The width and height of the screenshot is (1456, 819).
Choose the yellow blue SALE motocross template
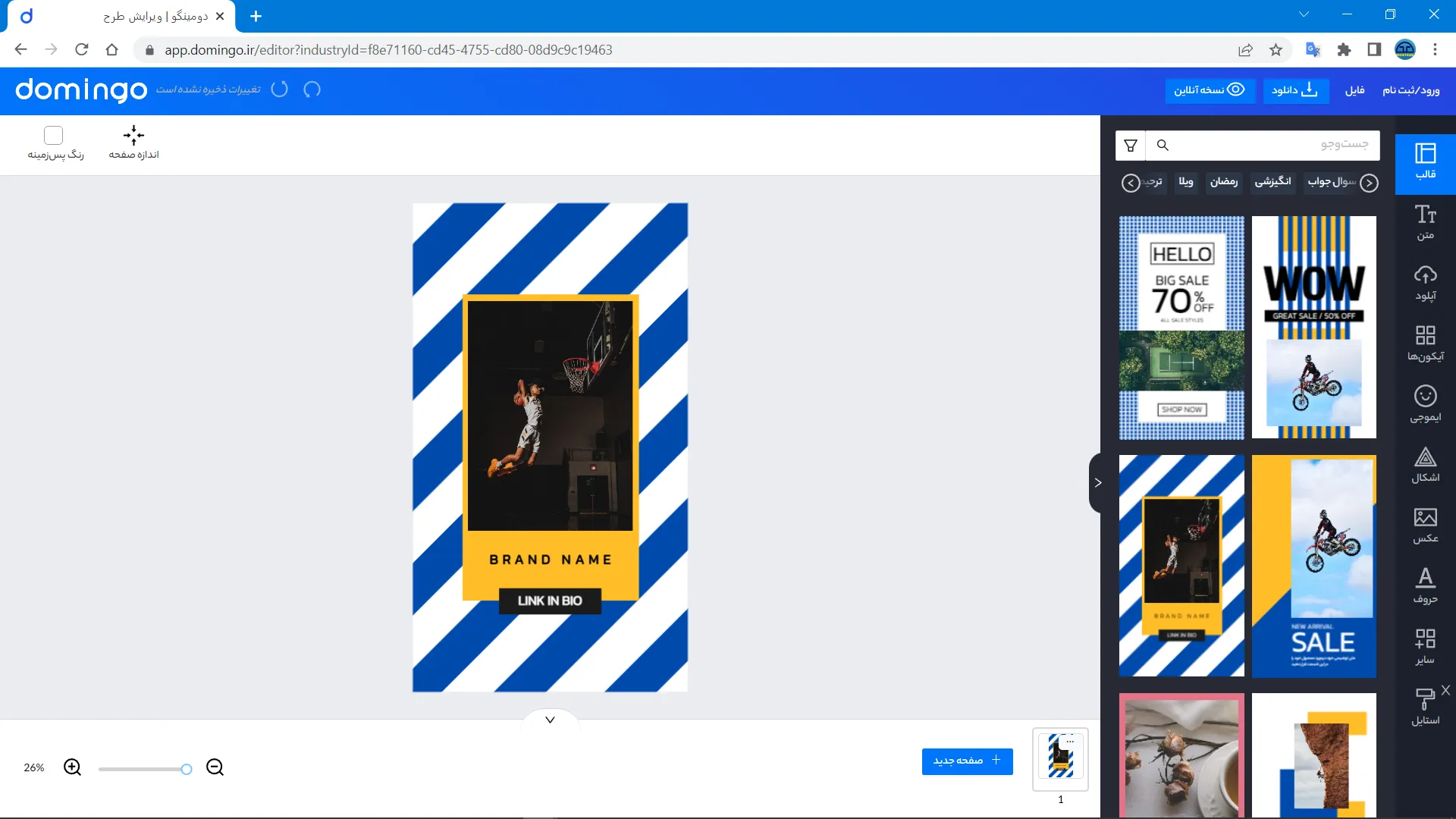pyautogui.click(x=1313, y=566)
